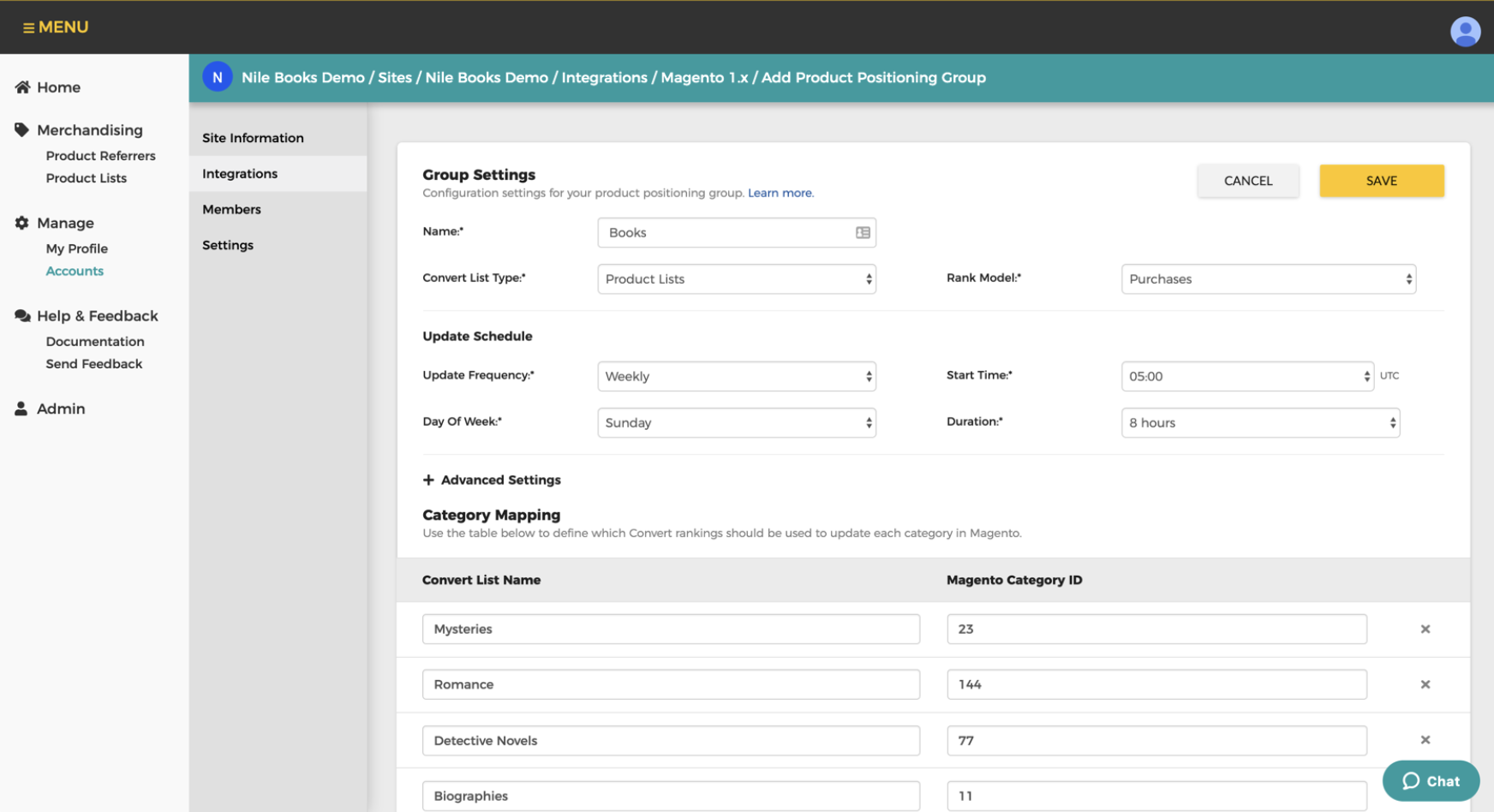The height and width of the screenshot is (812, 1494).
Task: Remove the Detective Novels mapping row
Action: (1425, 740)
